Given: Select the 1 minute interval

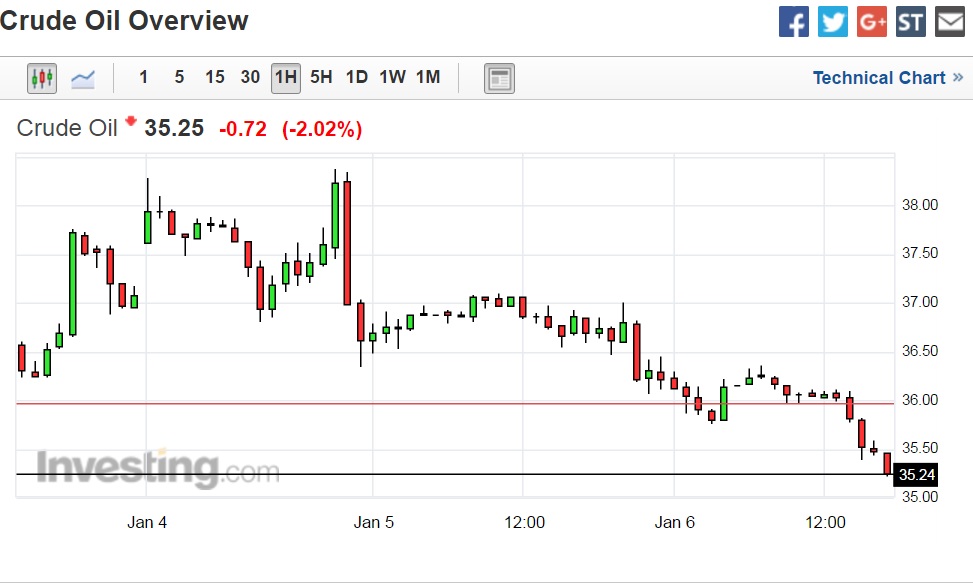Looking at the screenshot, I should 143,77.
